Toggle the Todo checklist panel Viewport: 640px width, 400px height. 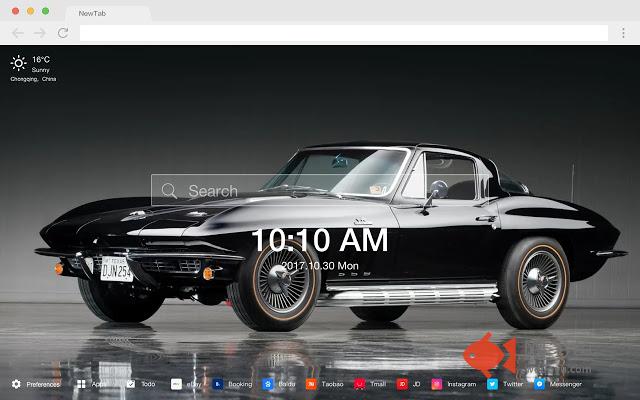click(131, 384)
